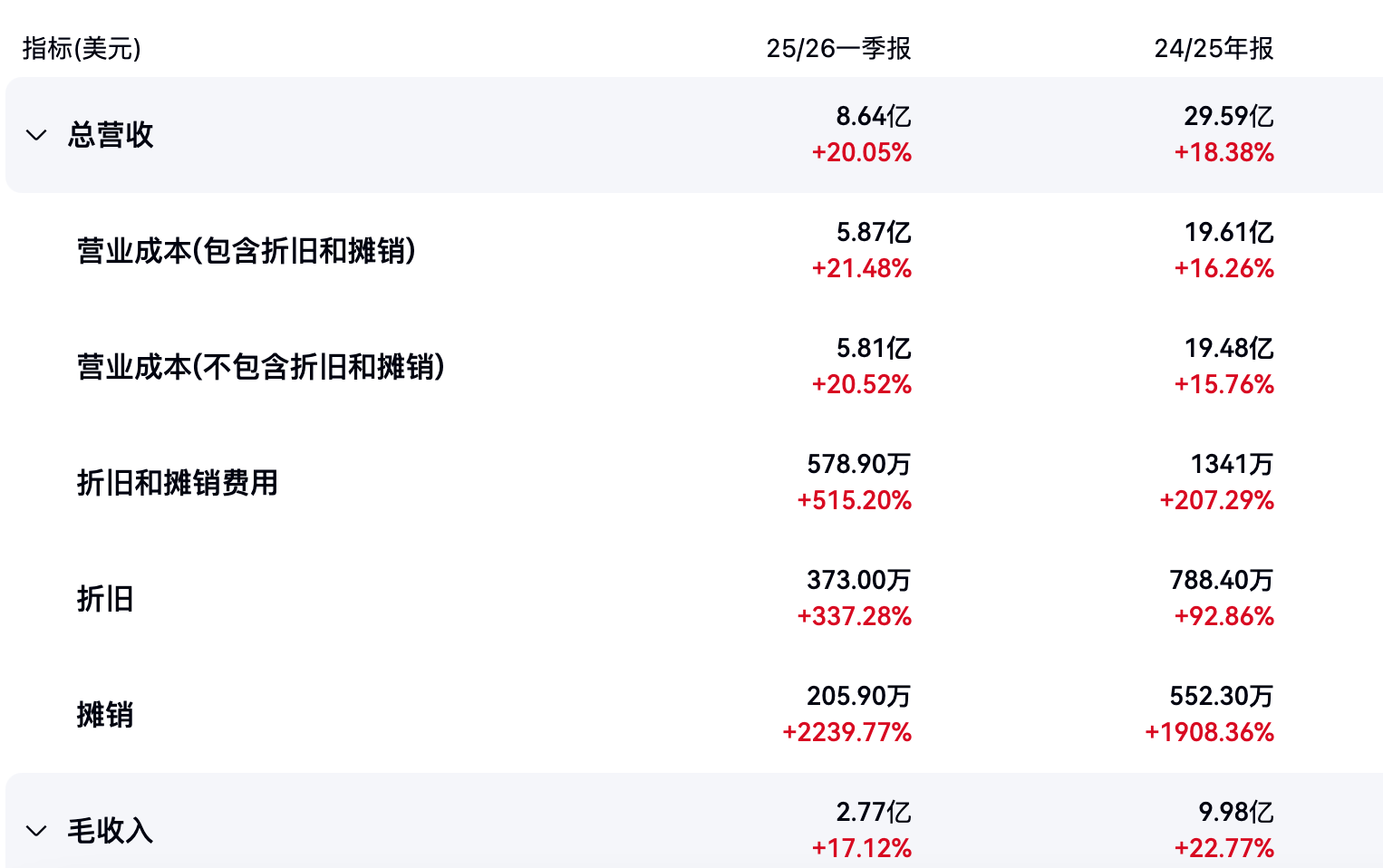Click the 指标(美元) header label

(x=82, y=48)
